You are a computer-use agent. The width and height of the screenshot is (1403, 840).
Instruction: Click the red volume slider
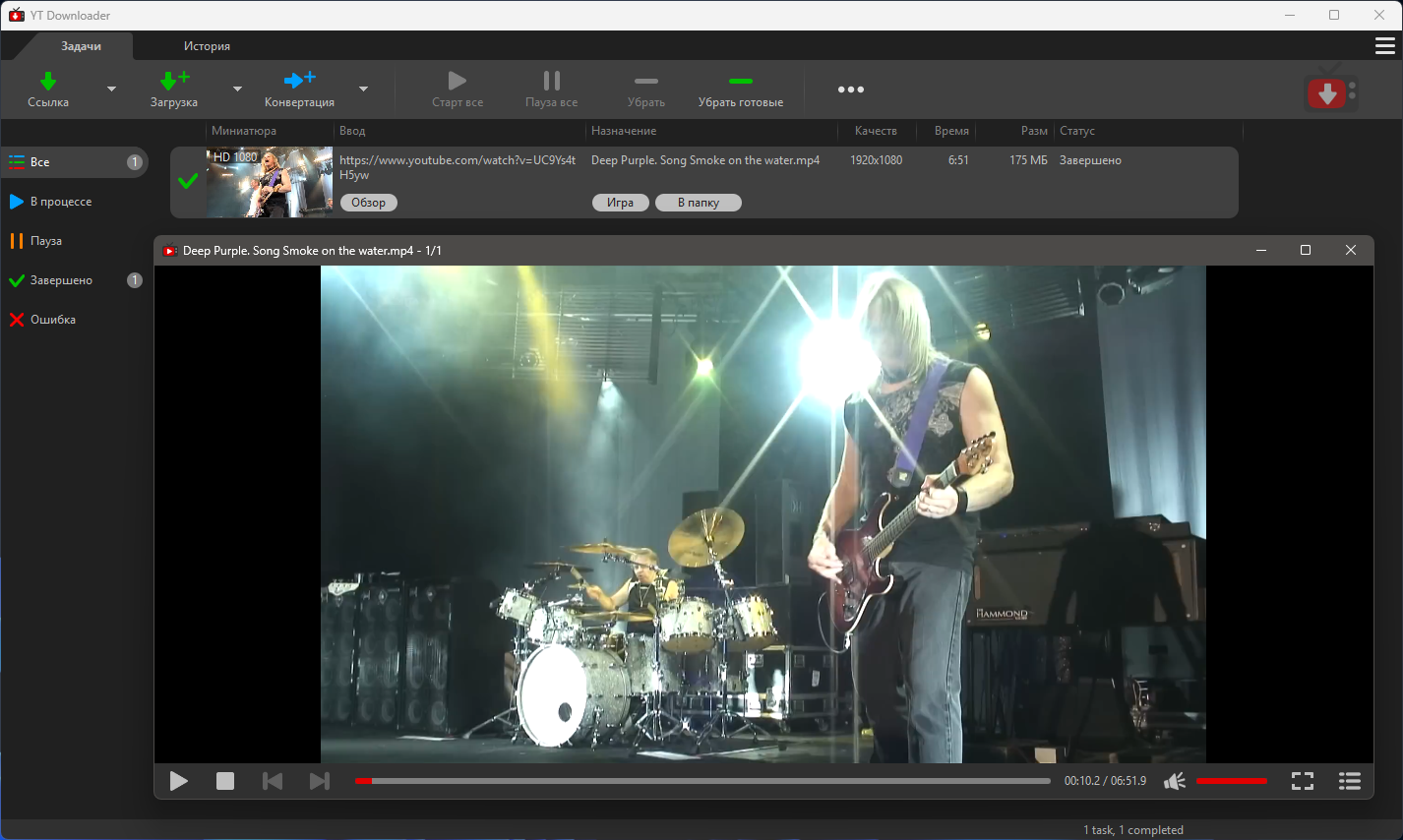tap(1232, 781)
